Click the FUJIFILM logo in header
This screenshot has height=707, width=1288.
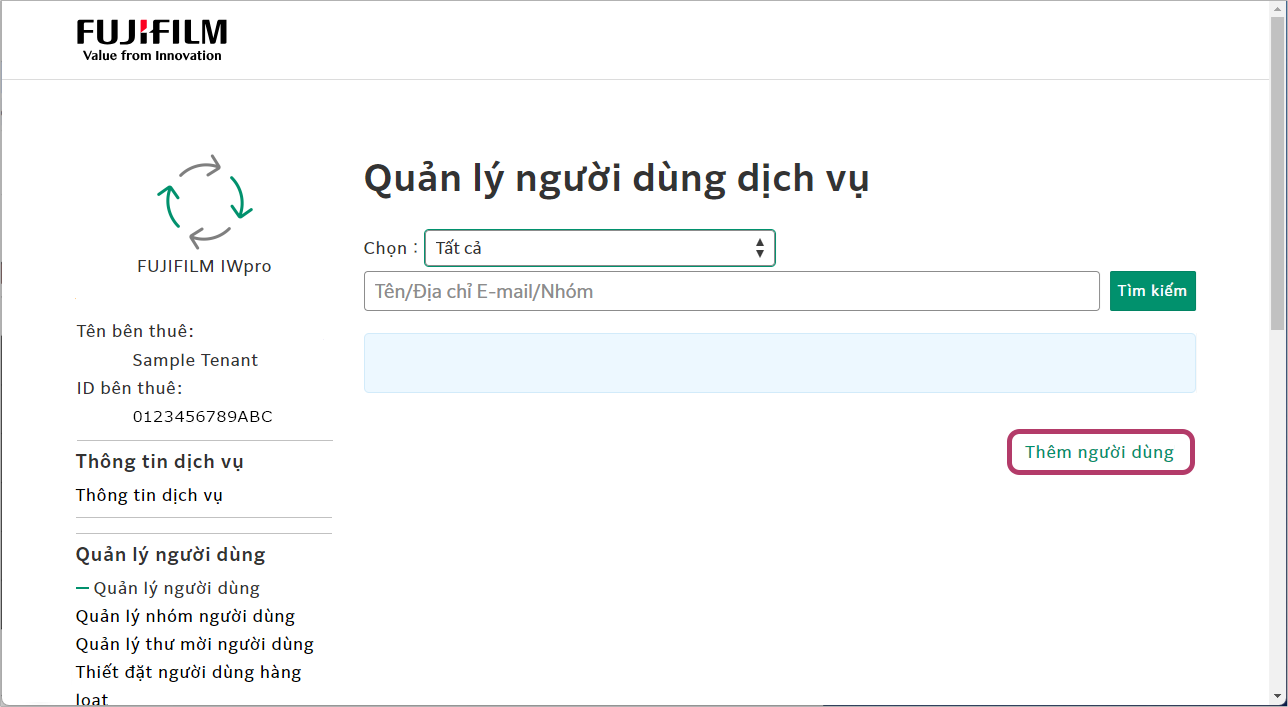tap(152, 40)
